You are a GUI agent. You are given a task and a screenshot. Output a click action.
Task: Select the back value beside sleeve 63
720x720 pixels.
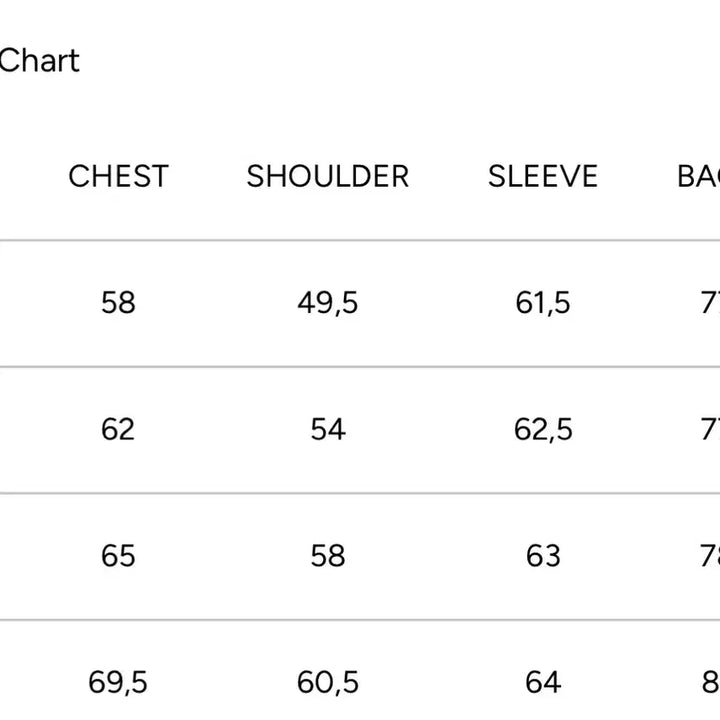click(x=709, y=555)
